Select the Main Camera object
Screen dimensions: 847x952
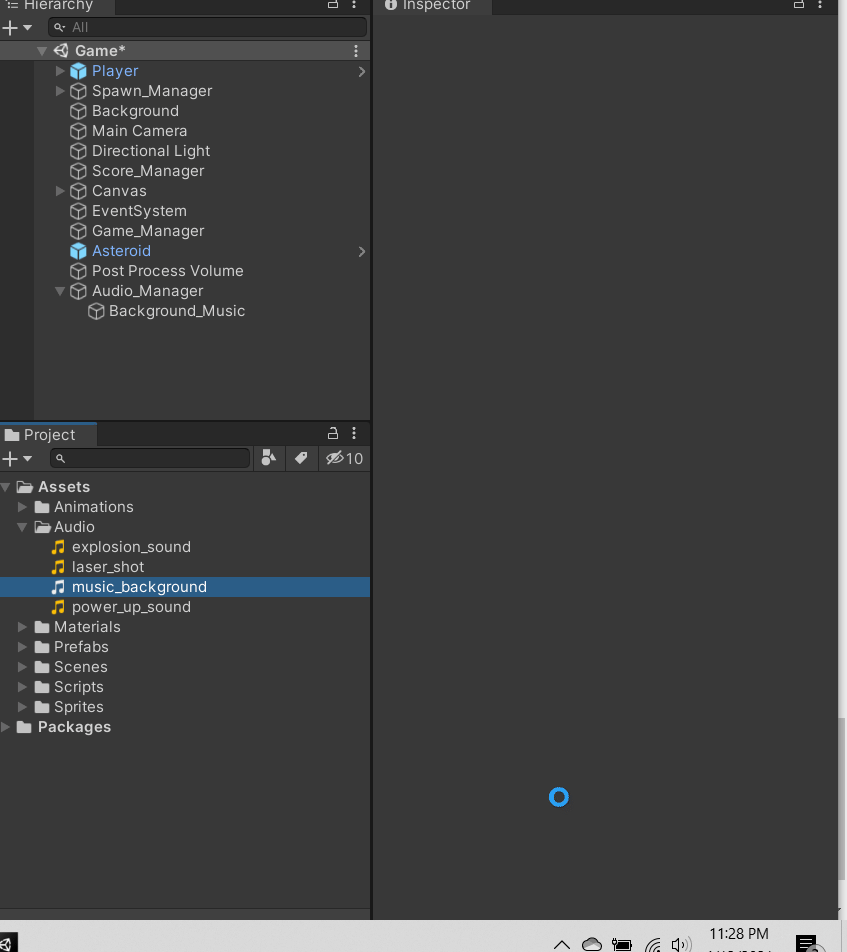tap(139, 131)
